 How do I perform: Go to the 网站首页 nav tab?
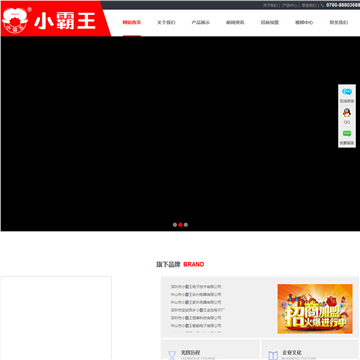[x=132, y=23]
